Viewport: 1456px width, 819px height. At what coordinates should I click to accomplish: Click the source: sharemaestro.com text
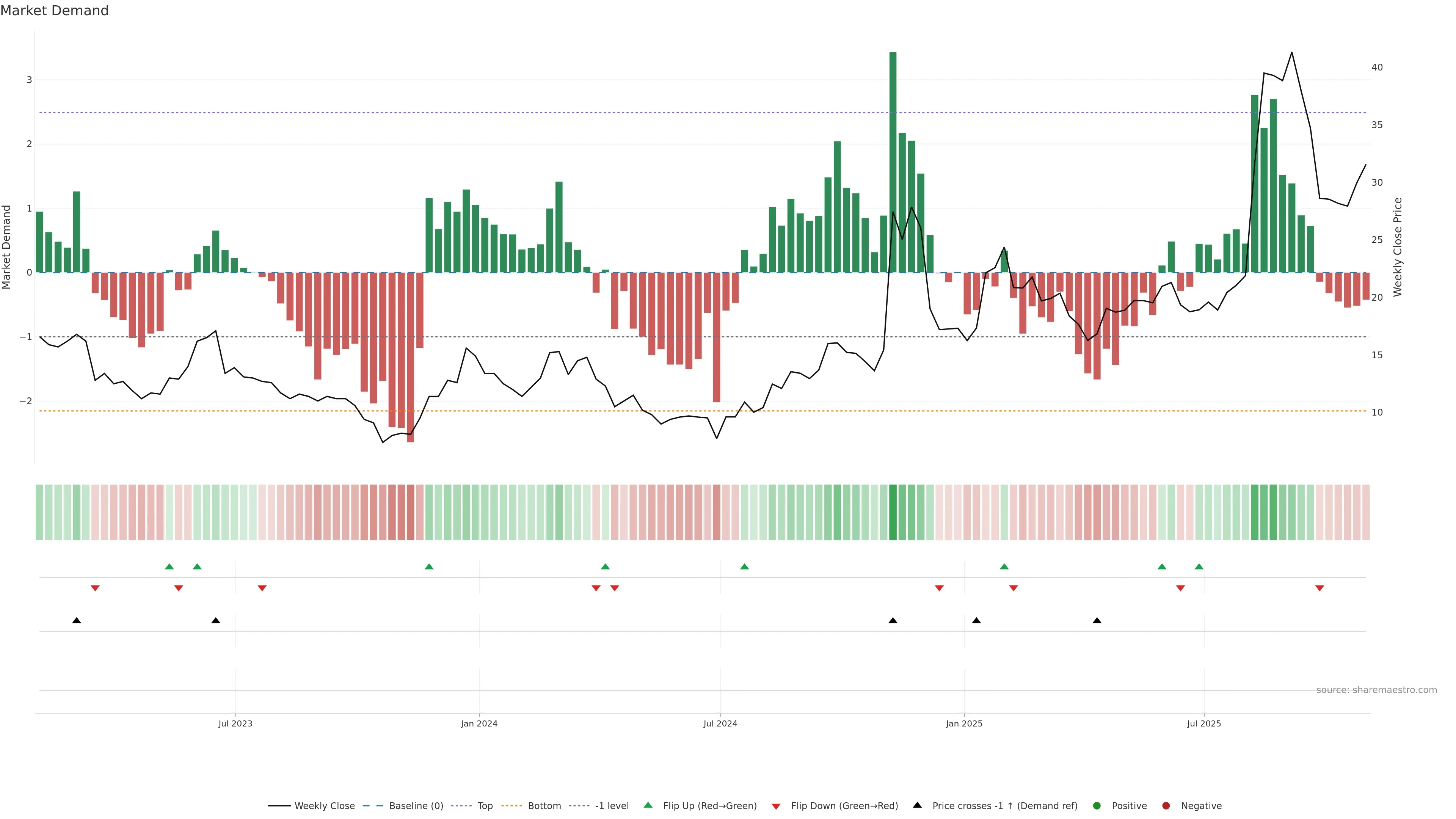pos(1376,690)
